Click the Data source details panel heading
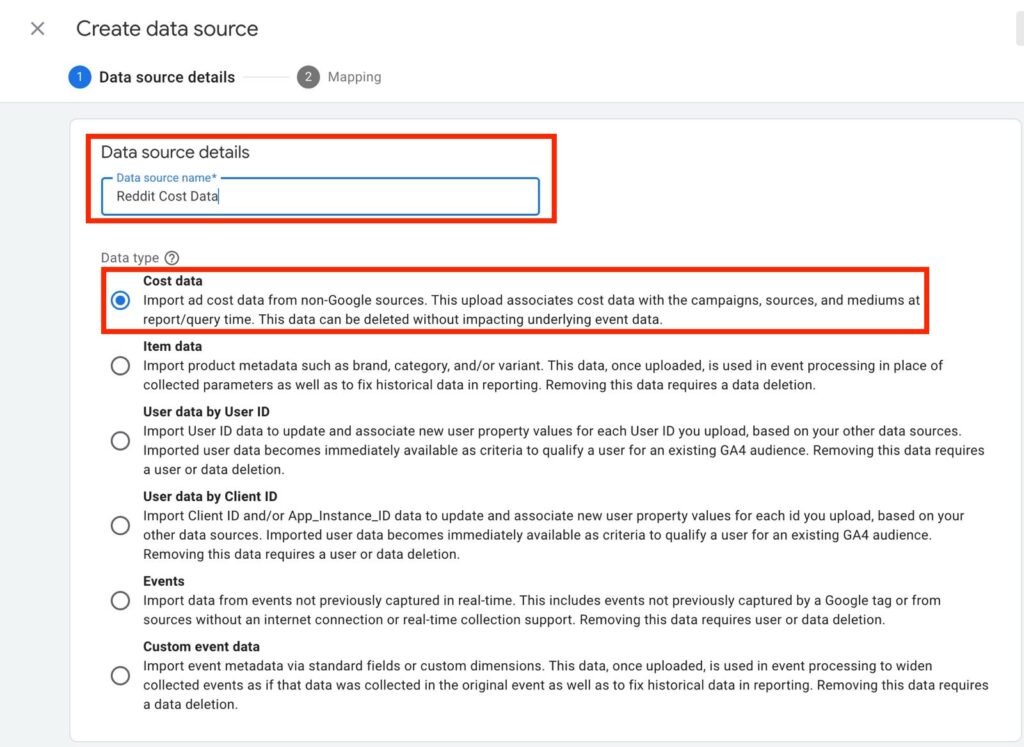The image size is (1024, 747). [x=174, y=152]
